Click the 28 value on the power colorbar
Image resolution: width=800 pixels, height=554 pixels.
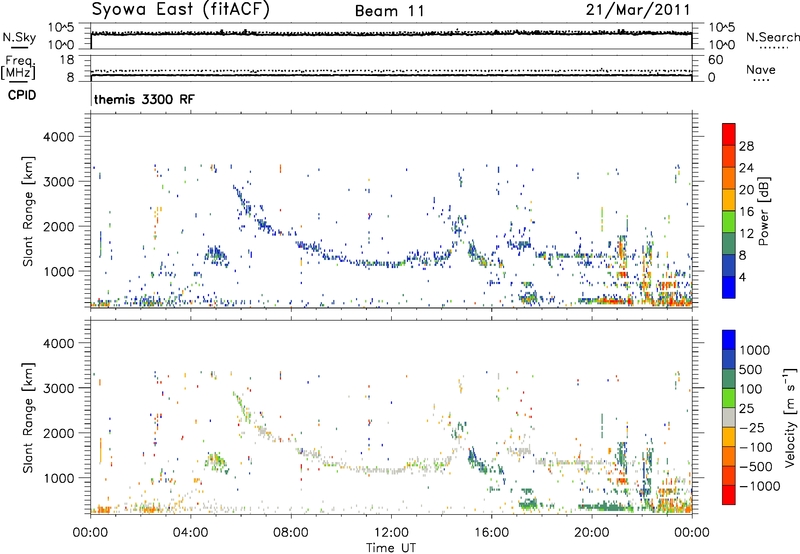pos(746,146)
